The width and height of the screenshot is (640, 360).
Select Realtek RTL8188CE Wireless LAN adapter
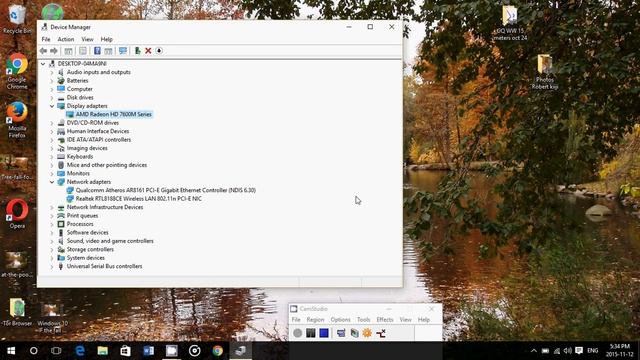pyautogui.click(x=139, y=199)
